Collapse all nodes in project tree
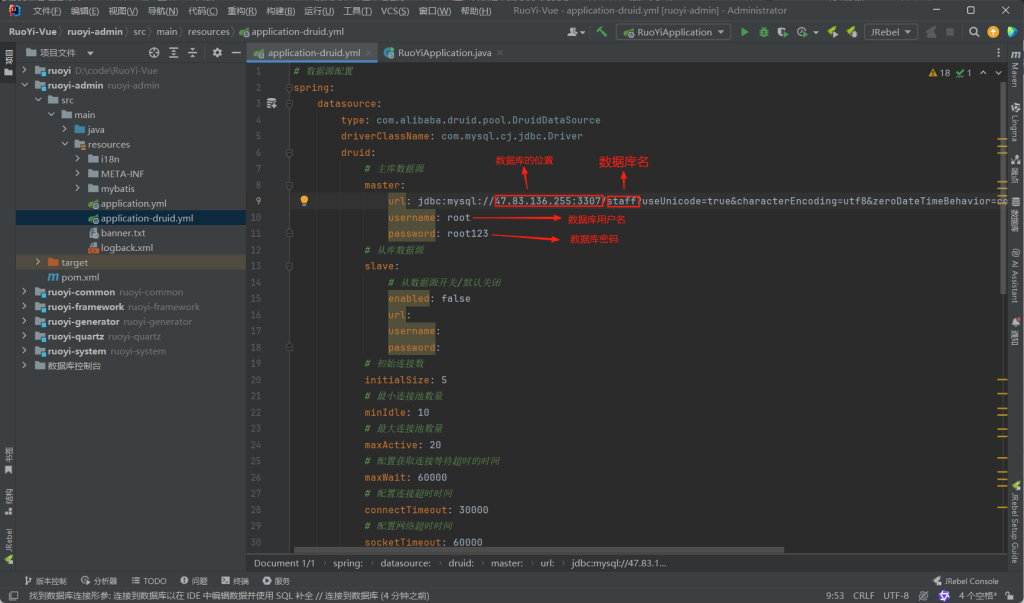 click(x=192, y=53)
